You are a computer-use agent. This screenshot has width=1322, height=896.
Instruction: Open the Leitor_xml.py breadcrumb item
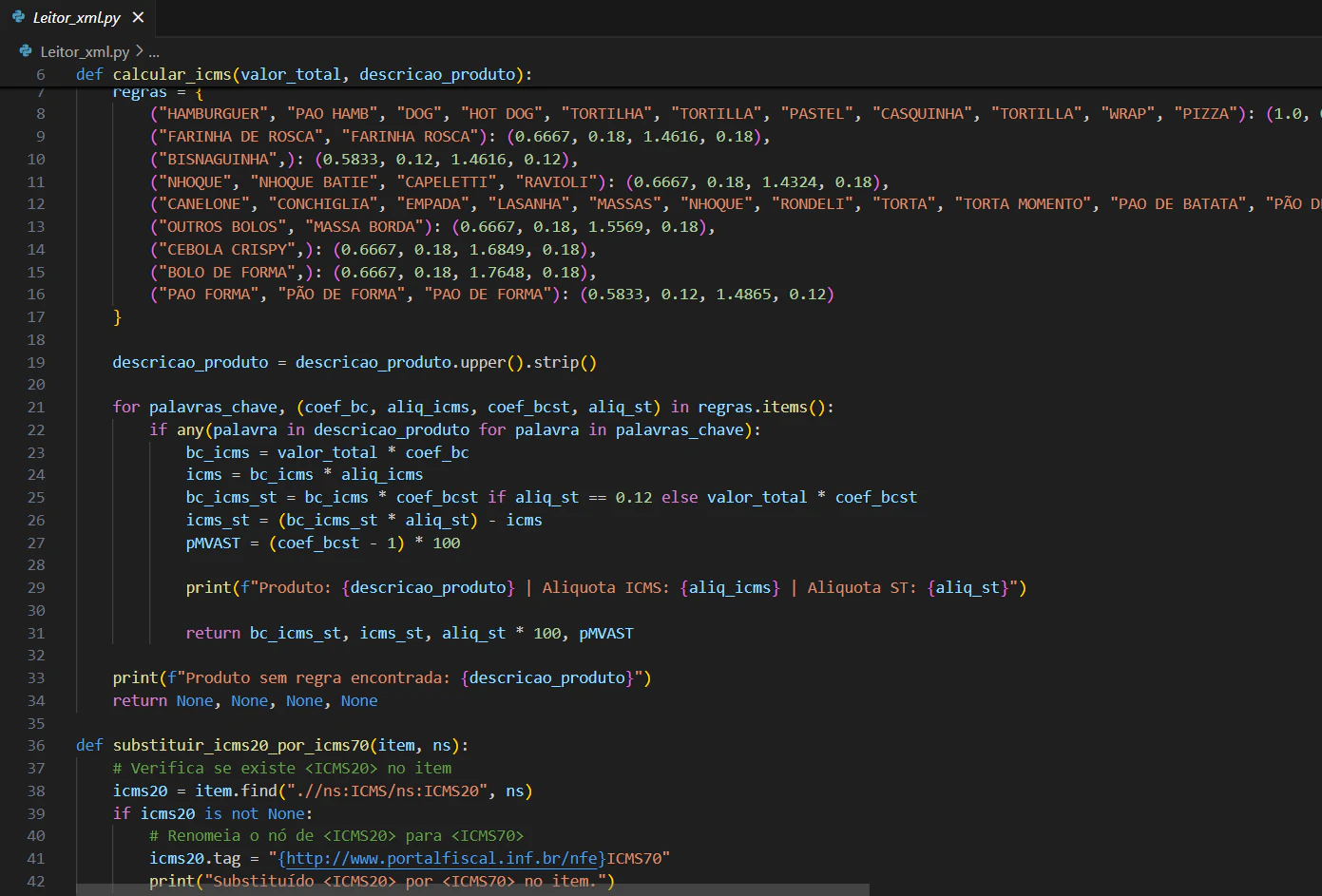coord(85,51)
